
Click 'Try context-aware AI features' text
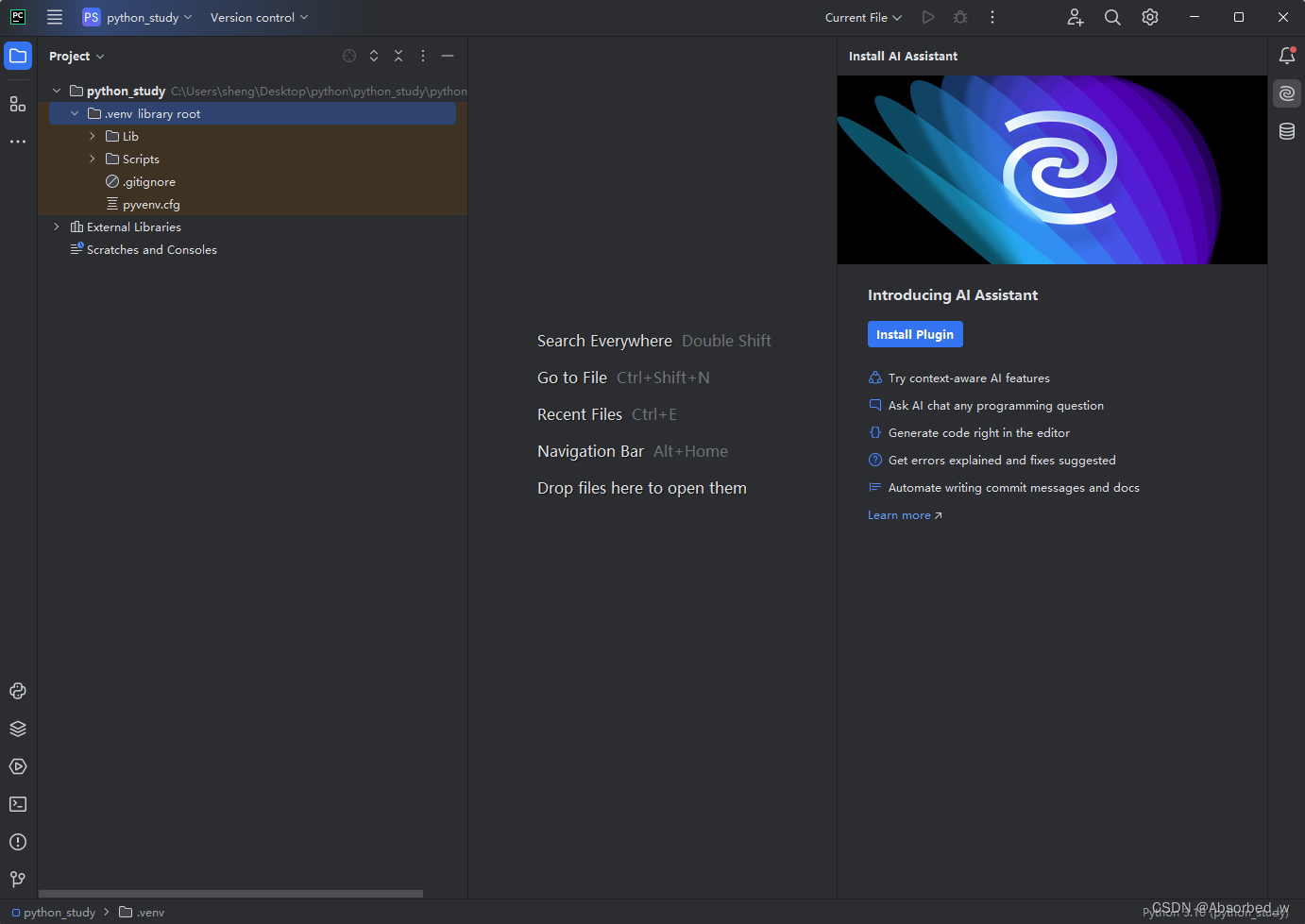[969, 378]
